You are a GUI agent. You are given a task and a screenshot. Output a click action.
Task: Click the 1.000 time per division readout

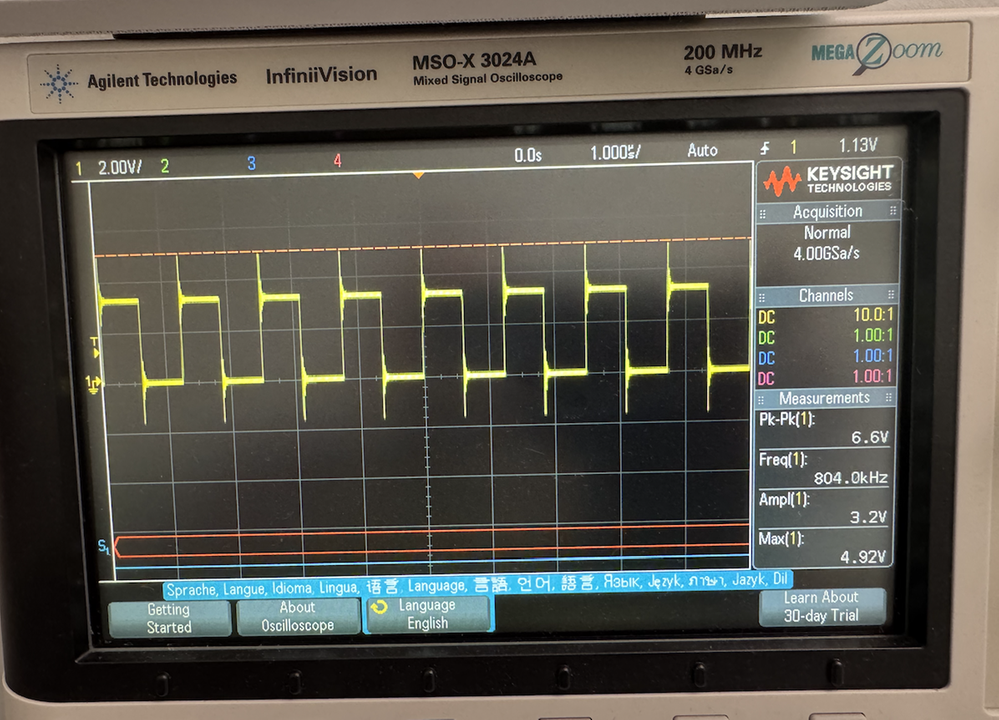pyautogui.click(x=615, y=153)
